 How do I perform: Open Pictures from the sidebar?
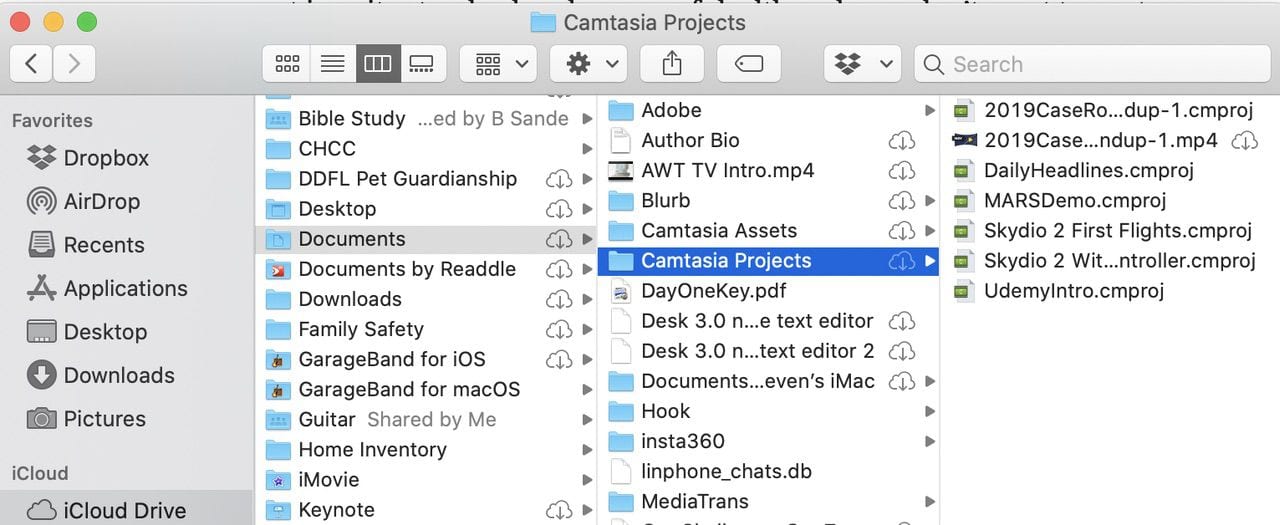point(104,419)
